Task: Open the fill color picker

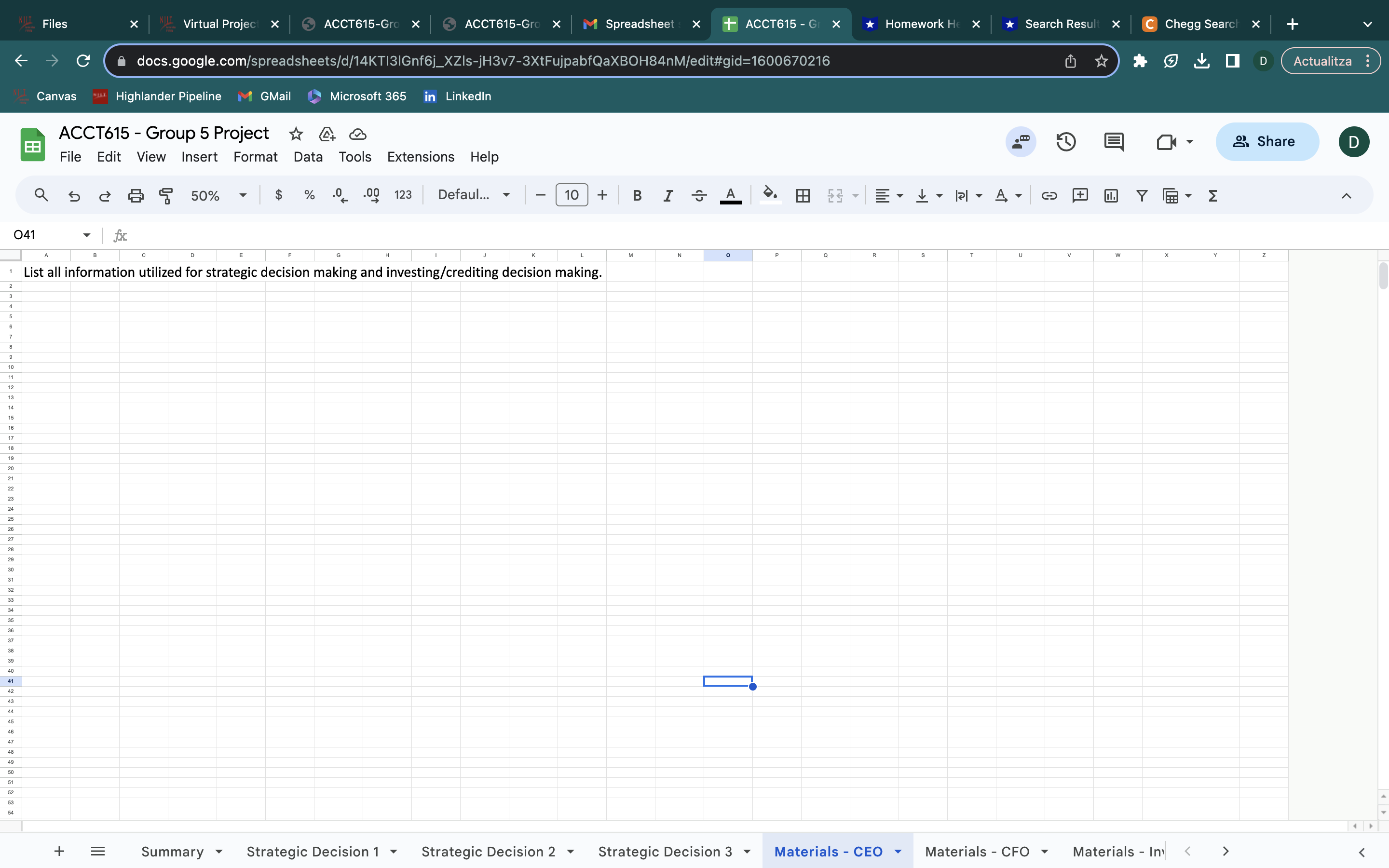Action: point(770,196)
